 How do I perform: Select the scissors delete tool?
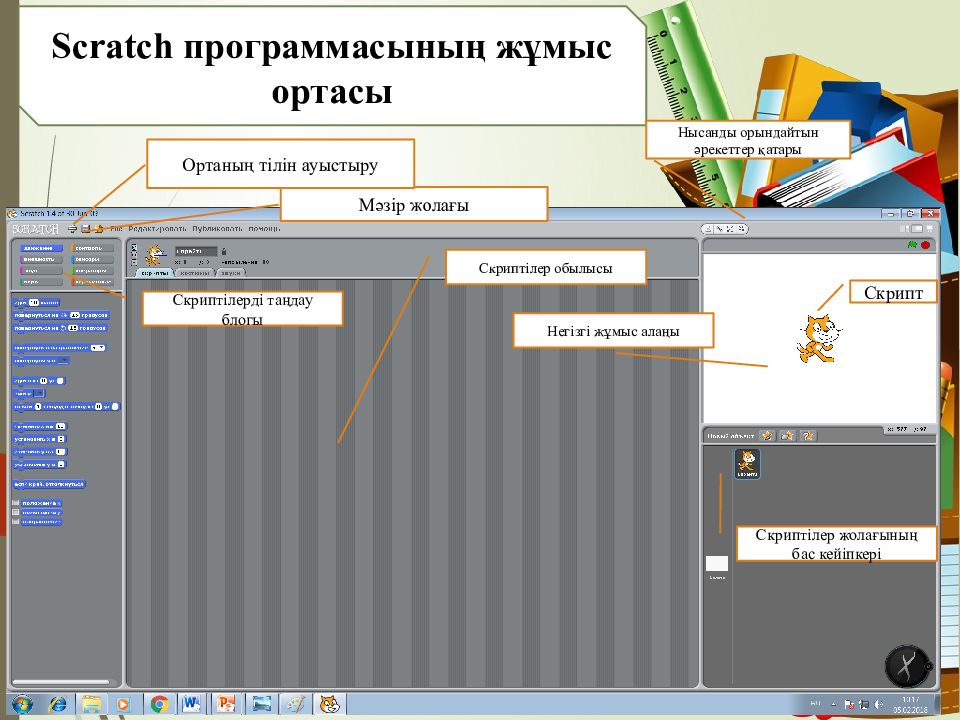(x=720, y=228)
